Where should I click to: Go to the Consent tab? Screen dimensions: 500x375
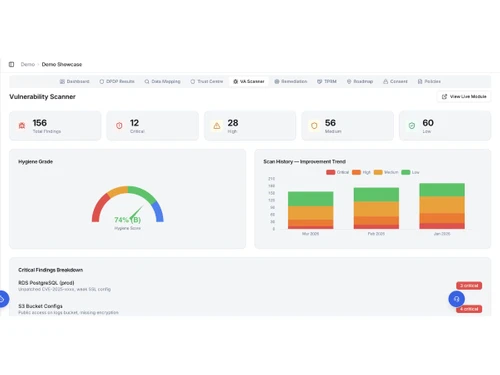pyautogui.click(x=395, y=81)
